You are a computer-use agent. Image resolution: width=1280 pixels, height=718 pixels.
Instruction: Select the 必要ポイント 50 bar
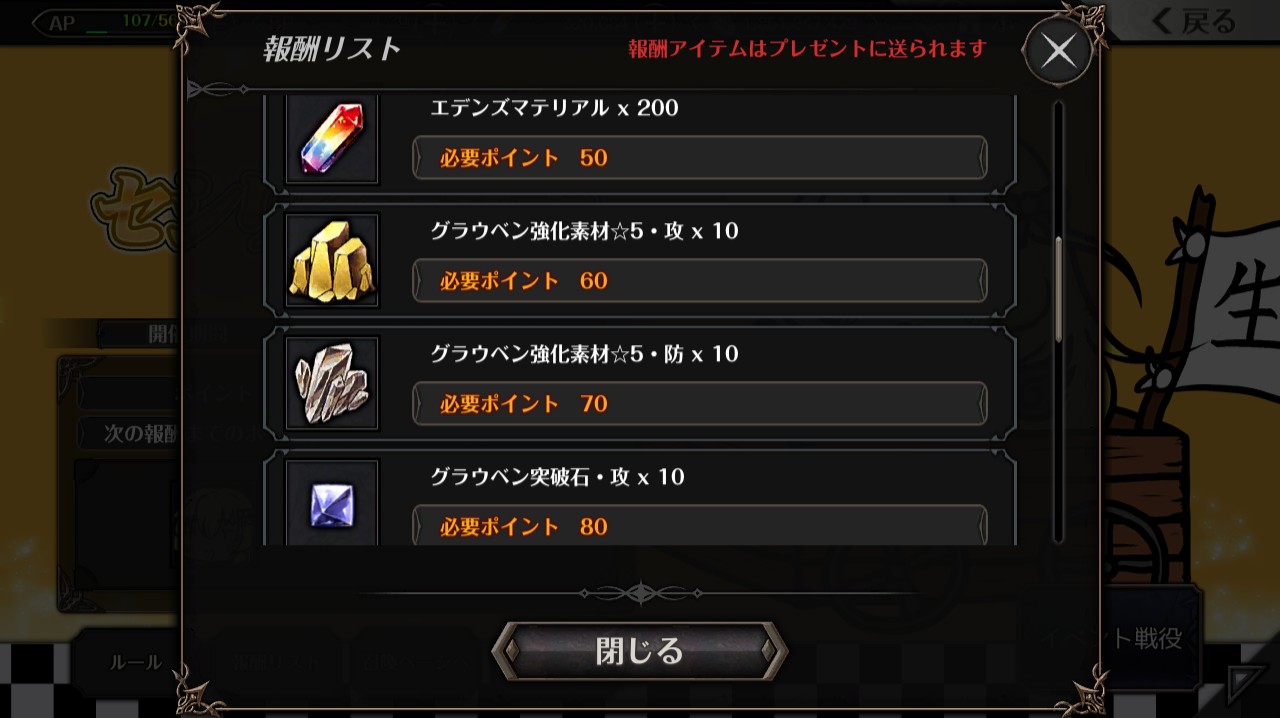tap(700, 158)
